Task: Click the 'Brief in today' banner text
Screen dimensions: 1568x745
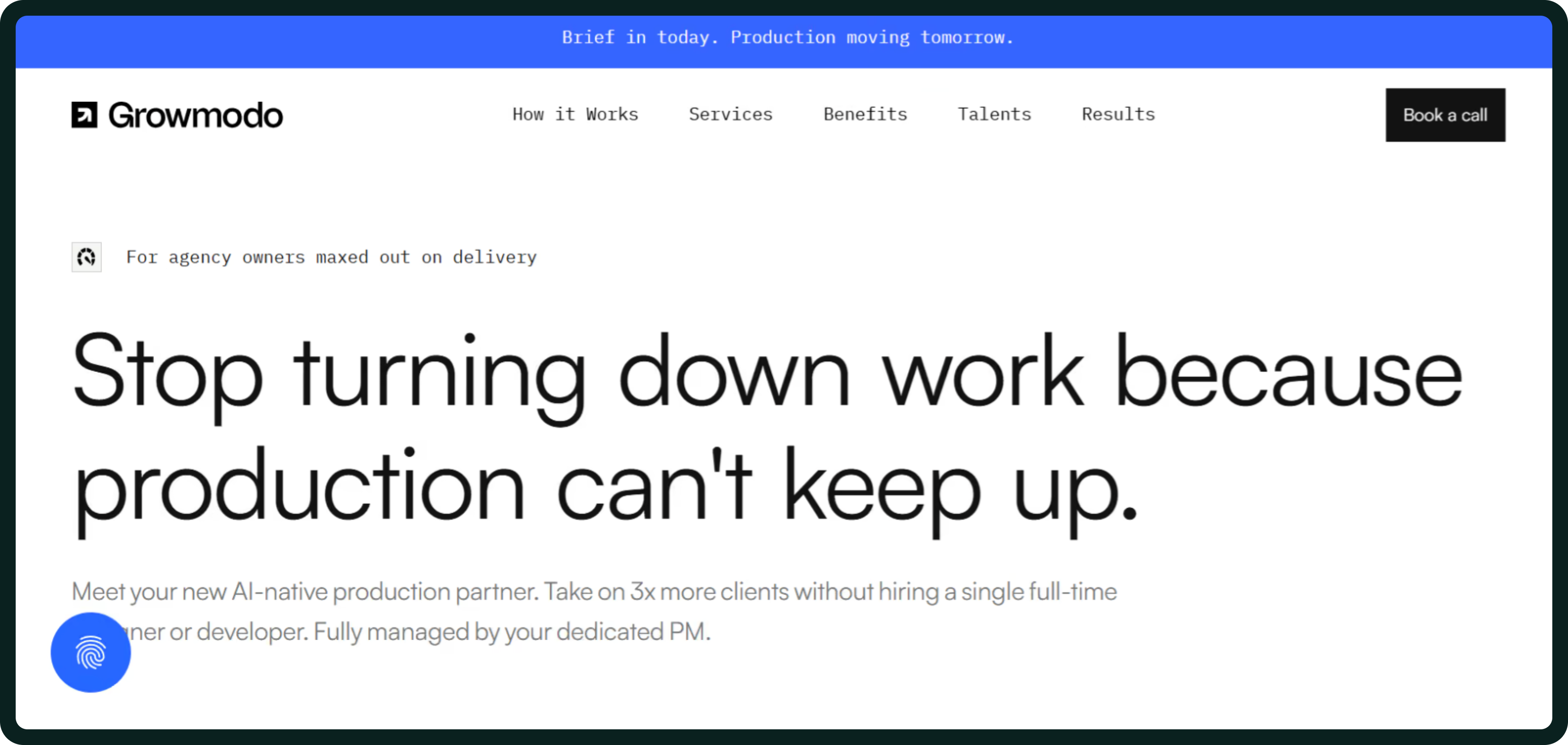Action: (787, 38)
